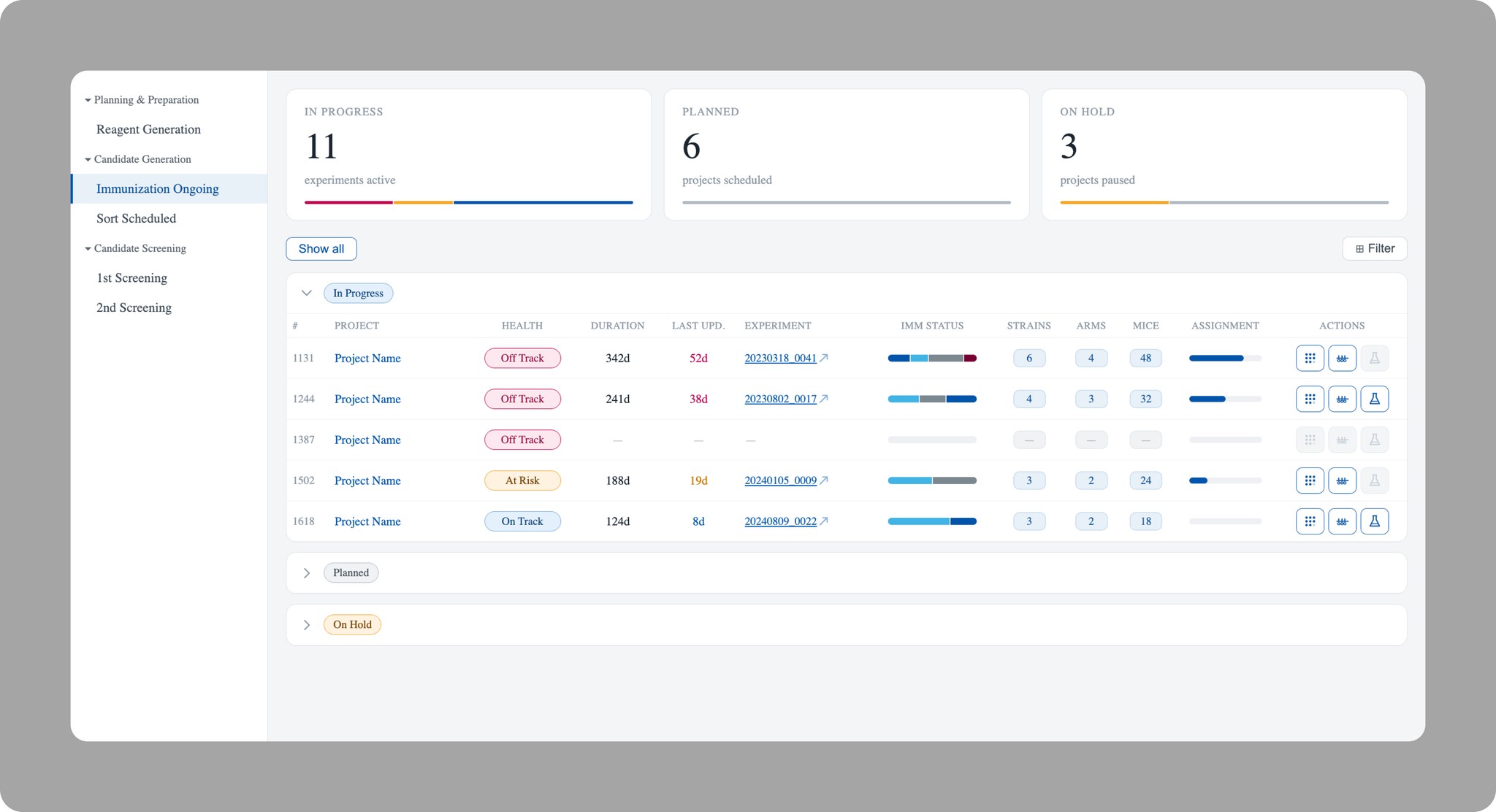The height and width of the screenshot is (812, 1496).
Task: Open experiment link 20230802_0017
Action: [780, 399]
